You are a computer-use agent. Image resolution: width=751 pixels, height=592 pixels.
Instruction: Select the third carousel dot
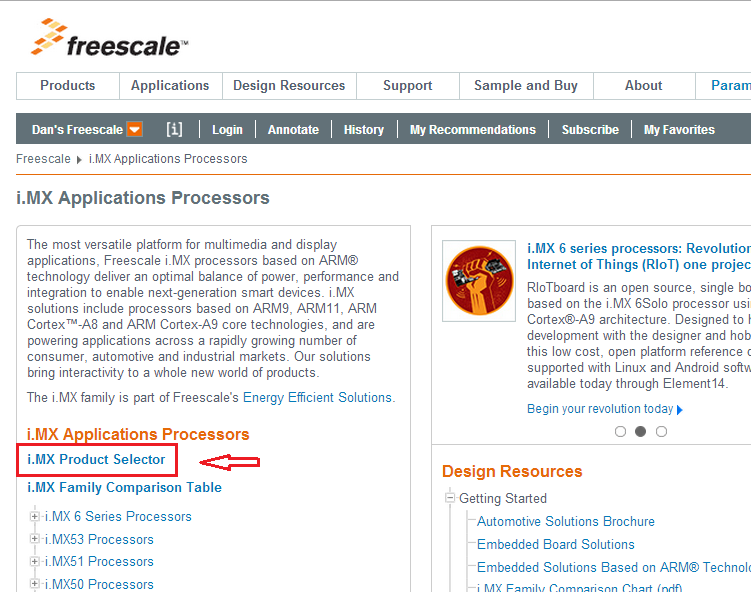(x=661, y=432)
